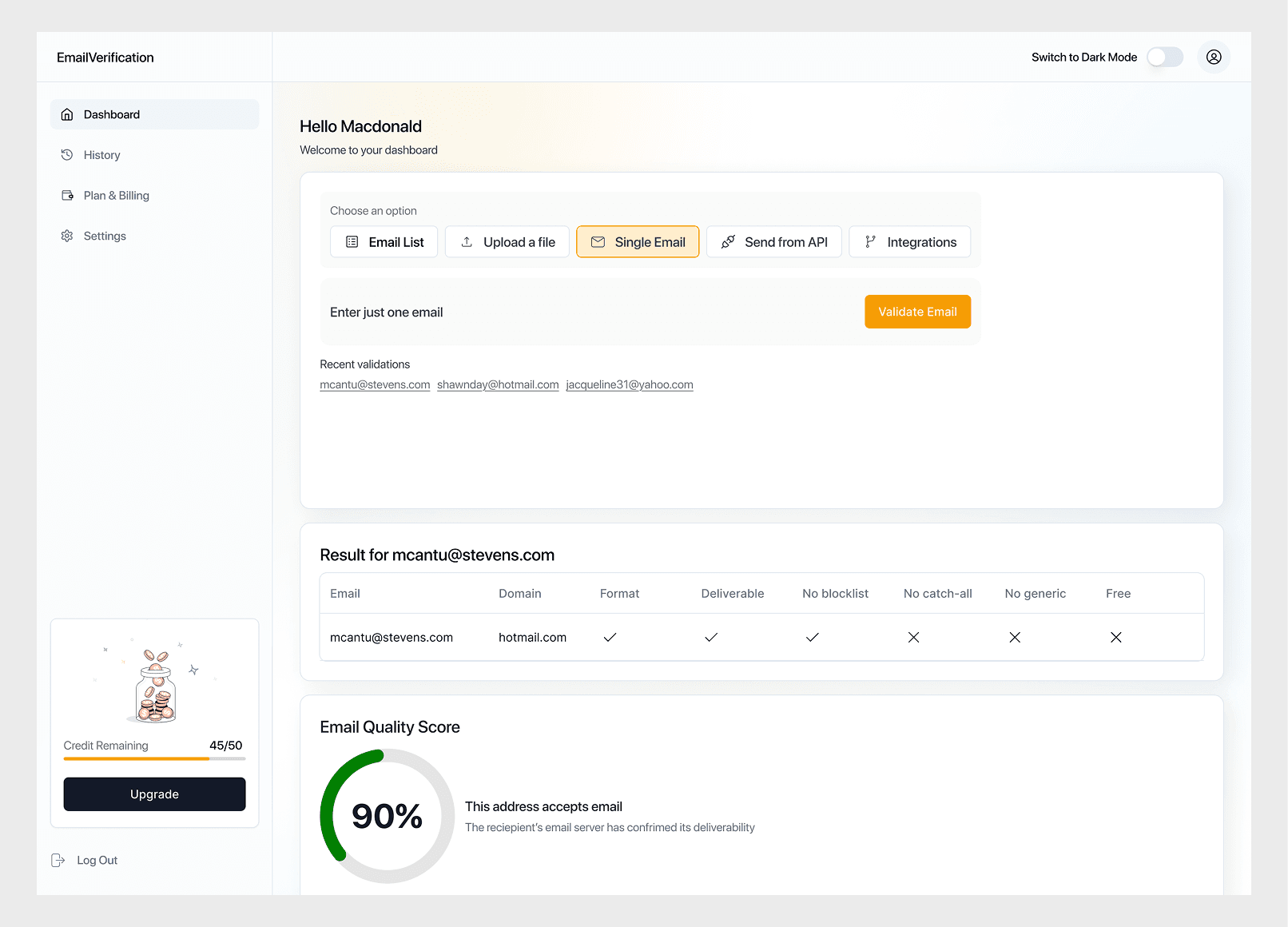Screen dimensions: 1288x927
Task: Select the Dashboard sidebar item
Action: (111, 114)
